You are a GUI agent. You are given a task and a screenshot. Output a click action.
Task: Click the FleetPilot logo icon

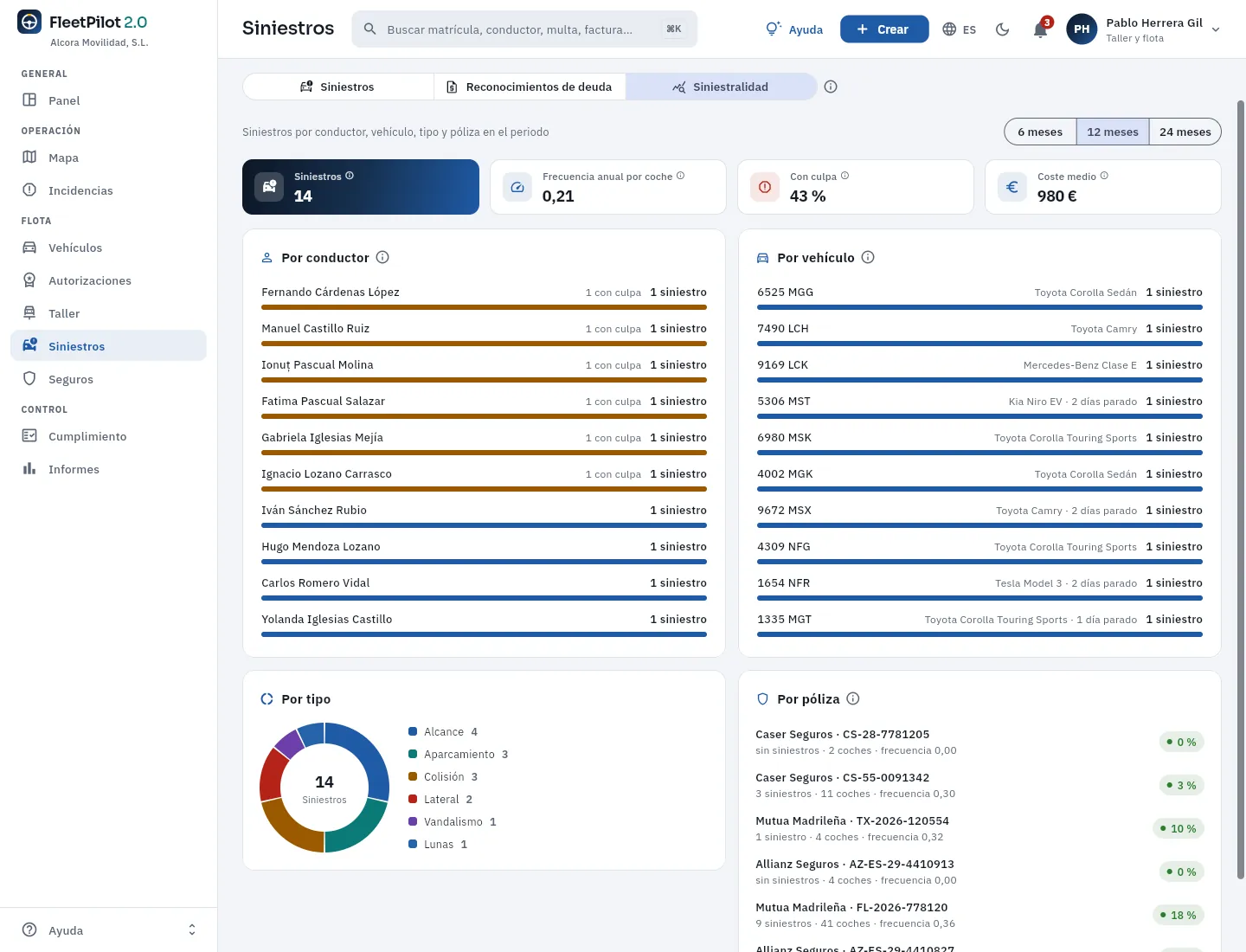tap(29, 23)
